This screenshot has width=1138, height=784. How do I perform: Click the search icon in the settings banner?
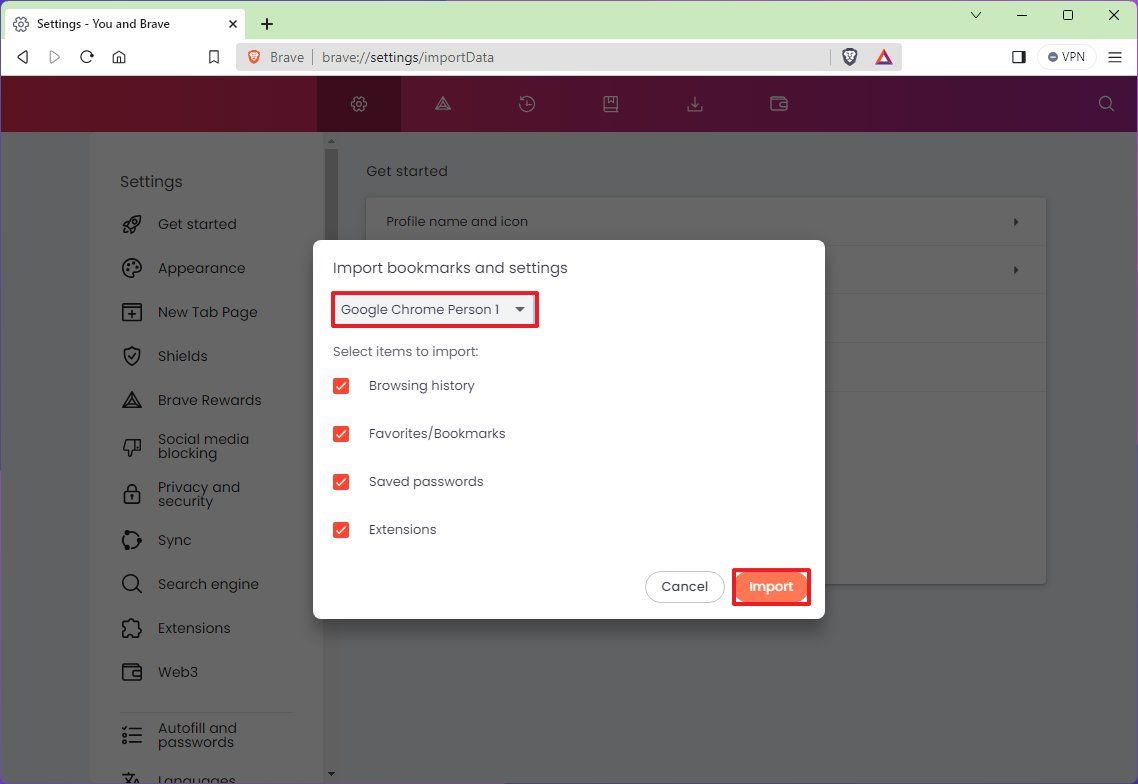coord(1106,104)
